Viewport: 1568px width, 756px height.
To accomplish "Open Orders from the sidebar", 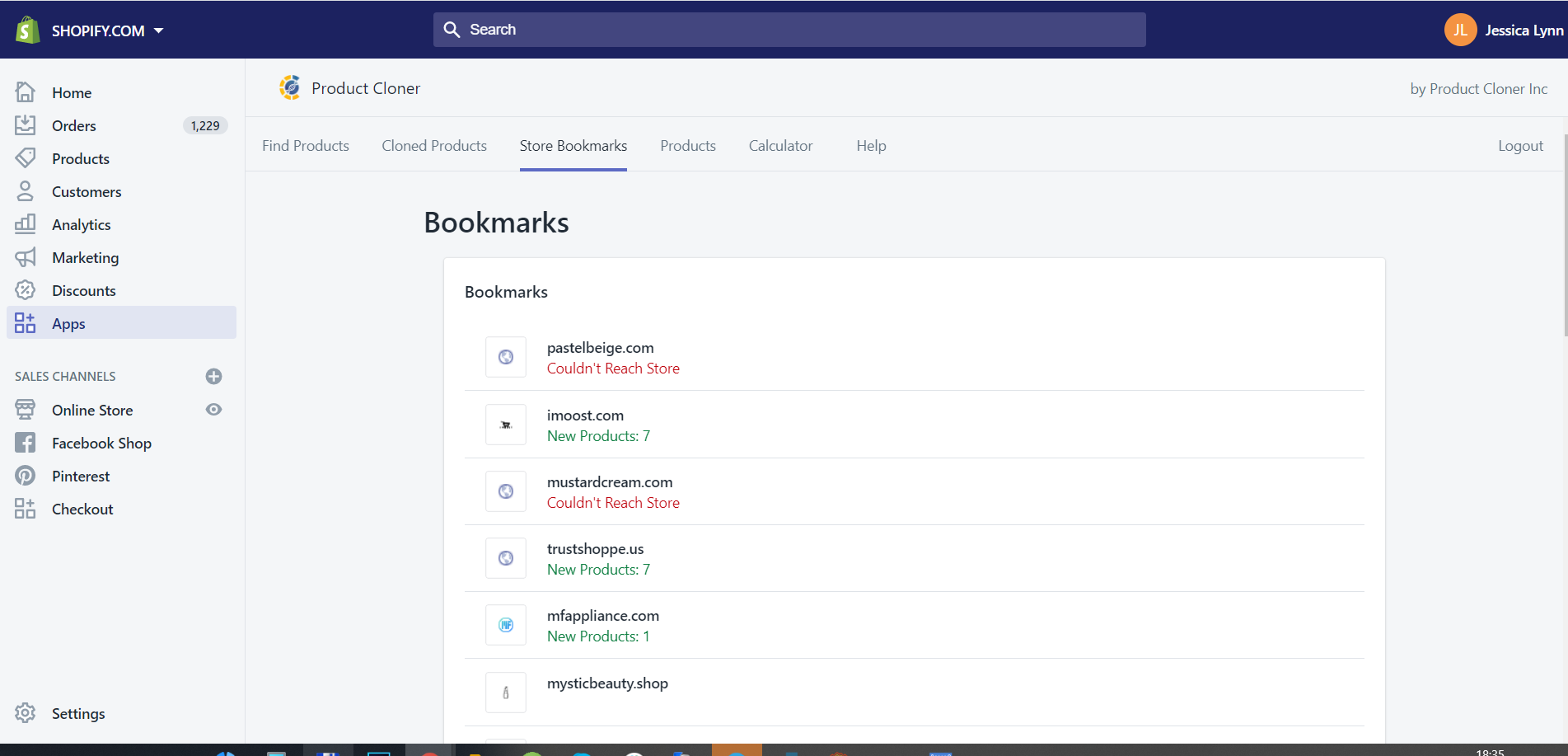I will tap(73, 125).
